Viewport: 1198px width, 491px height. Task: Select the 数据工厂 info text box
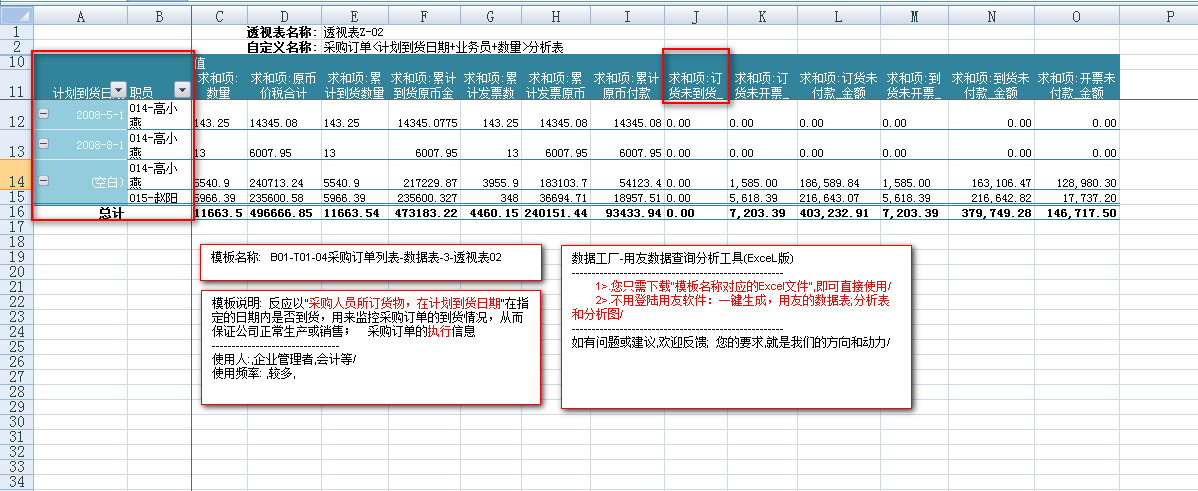click(736, 327)
